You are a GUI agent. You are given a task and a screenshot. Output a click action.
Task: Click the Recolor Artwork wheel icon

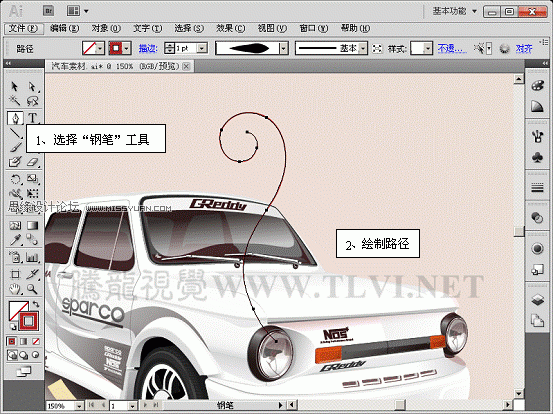tap(504, 49)
